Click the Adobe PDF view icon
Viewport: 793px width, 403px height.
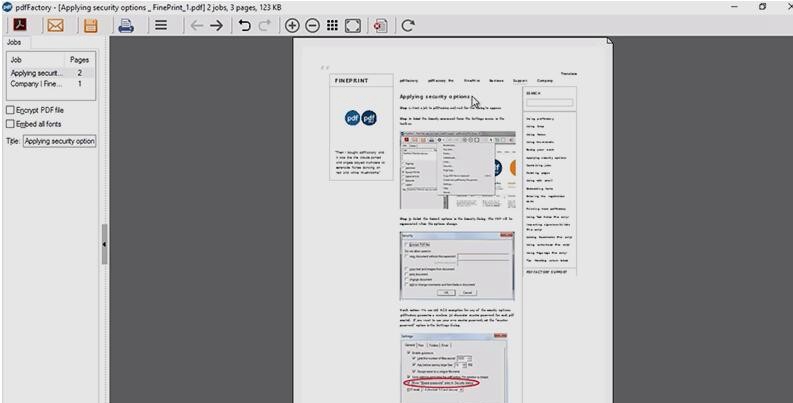[x=20, y=25]
